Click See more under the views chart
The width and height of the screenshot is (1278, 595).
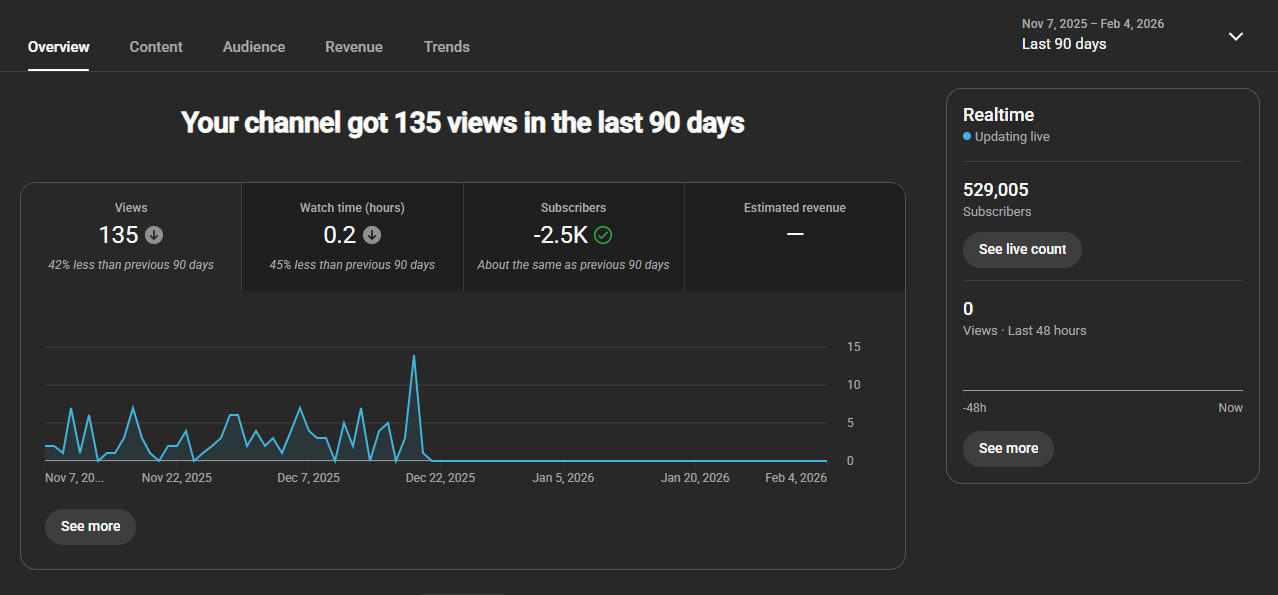[90, 526]
